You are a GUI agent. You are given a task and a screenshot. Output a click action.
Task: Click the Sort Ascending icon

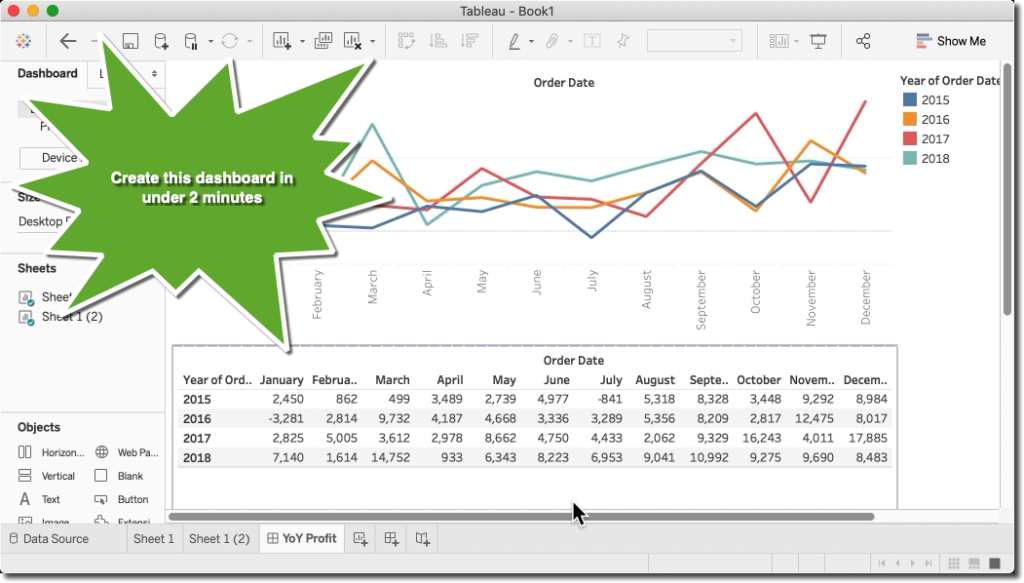point(438,41)
